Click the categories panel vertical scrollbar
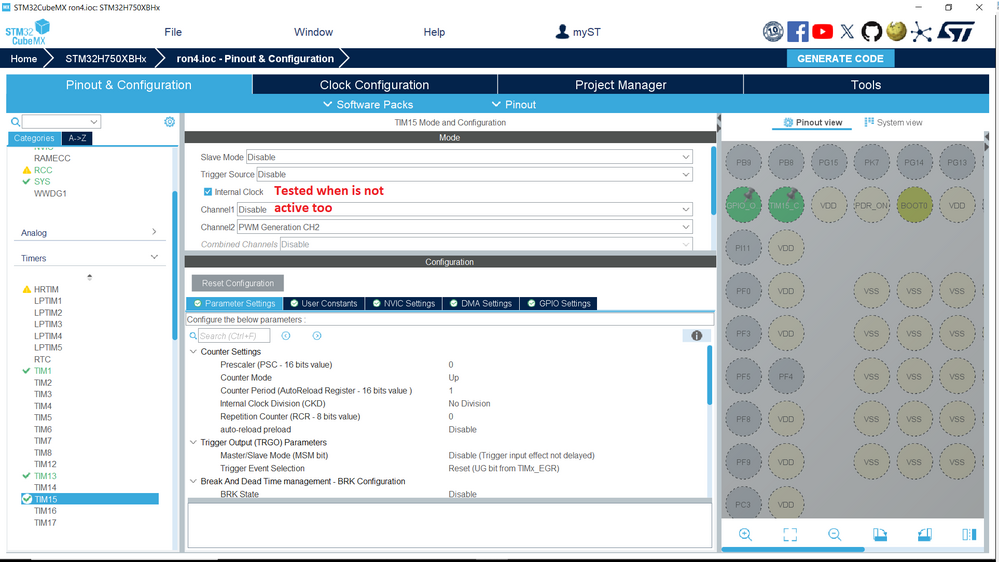999x562 pixels. [x=175, y=264]
